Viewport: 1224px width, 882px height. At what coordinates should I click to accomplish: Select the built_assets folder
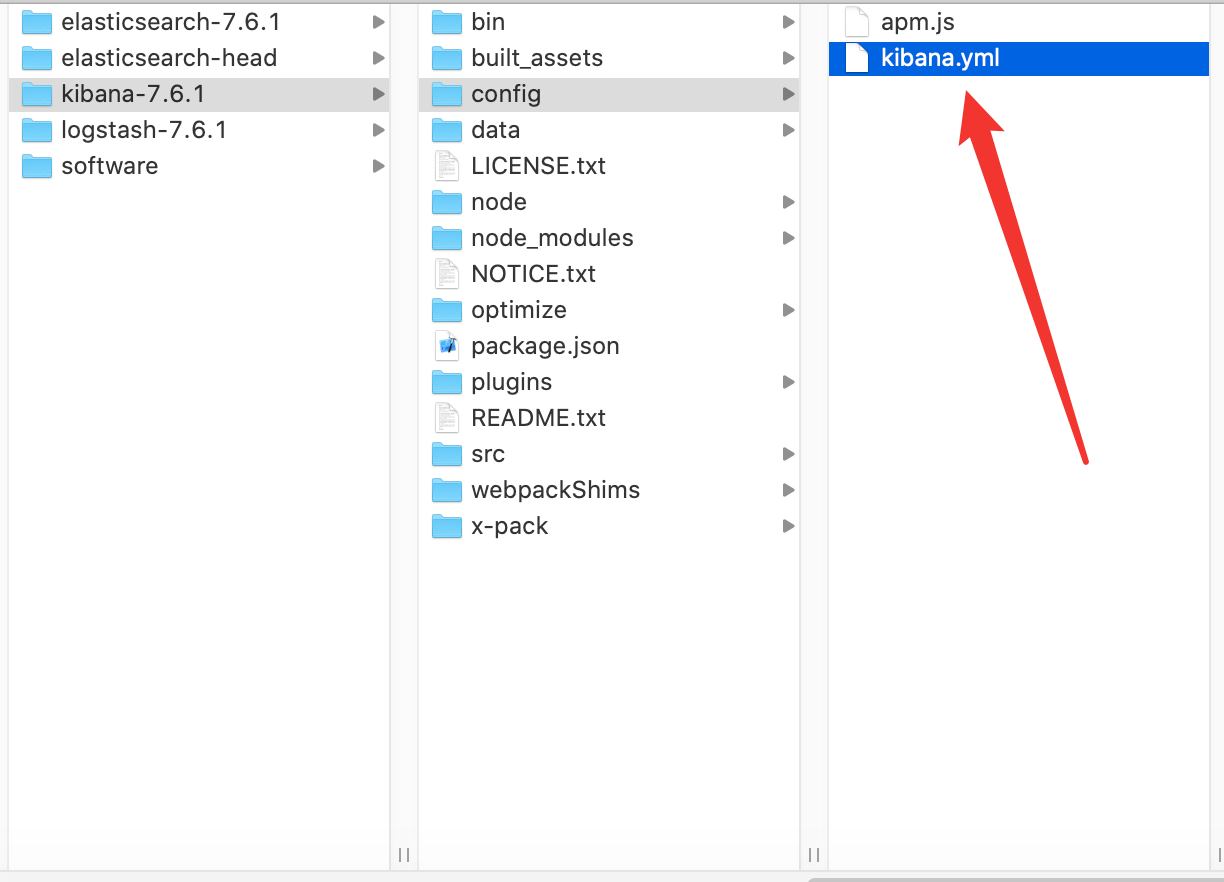coord(537,58)
